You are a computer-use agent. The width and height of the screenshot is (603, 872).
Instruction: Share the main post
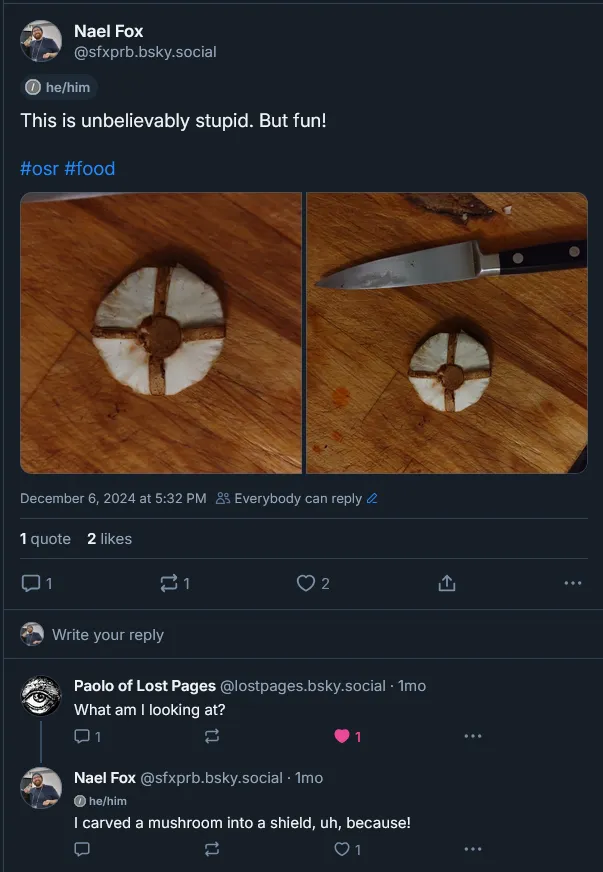point(447,583)
